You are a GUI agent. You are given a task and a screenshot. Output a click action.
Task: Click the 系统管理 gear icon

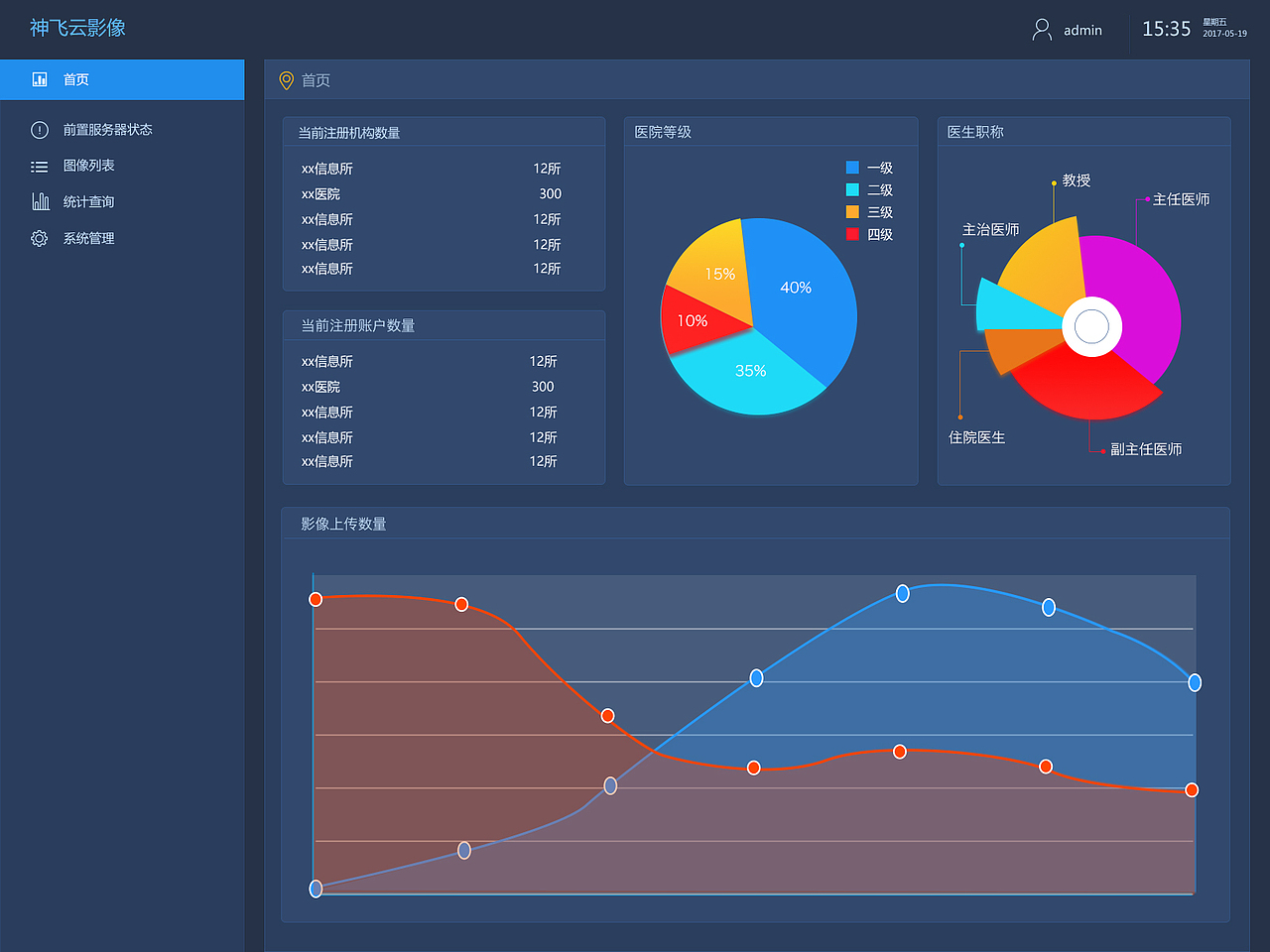[40, 238]
